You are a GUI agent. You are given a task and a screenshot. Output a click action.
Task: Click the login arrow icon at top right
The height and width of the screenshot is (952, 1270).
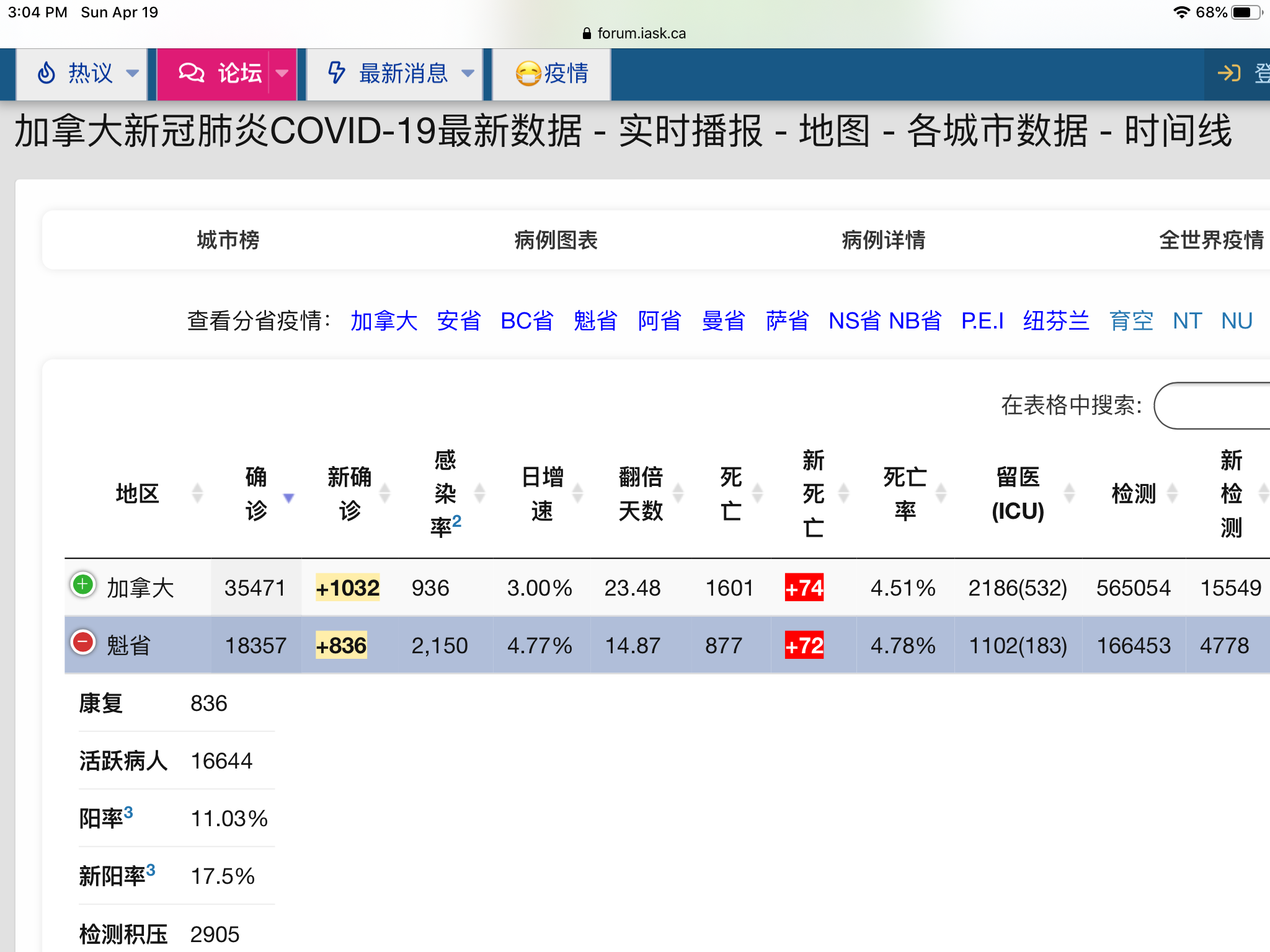coord(1228,73)
